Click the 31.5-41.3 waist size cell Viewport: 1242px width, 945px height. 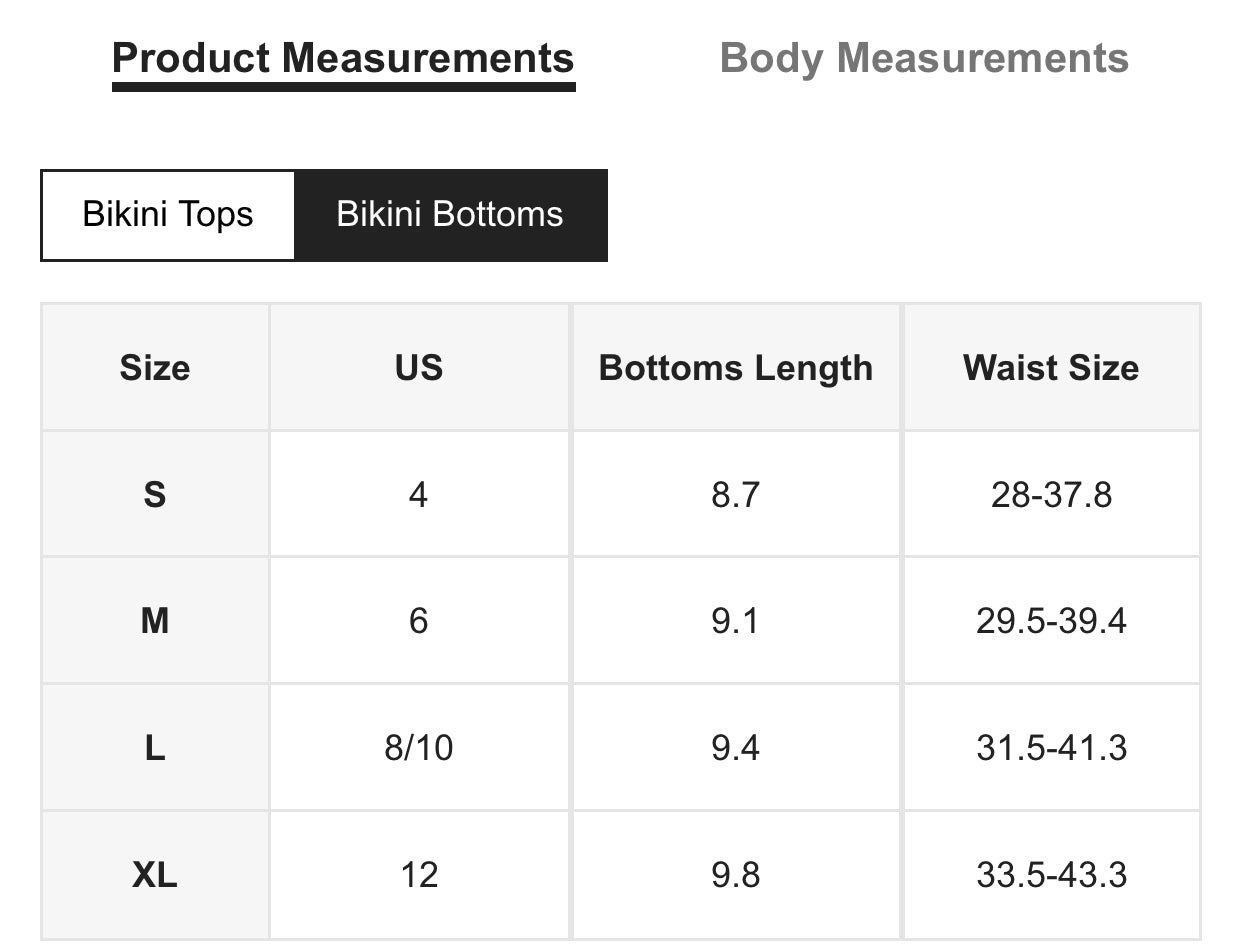[x=1051, y=748]
